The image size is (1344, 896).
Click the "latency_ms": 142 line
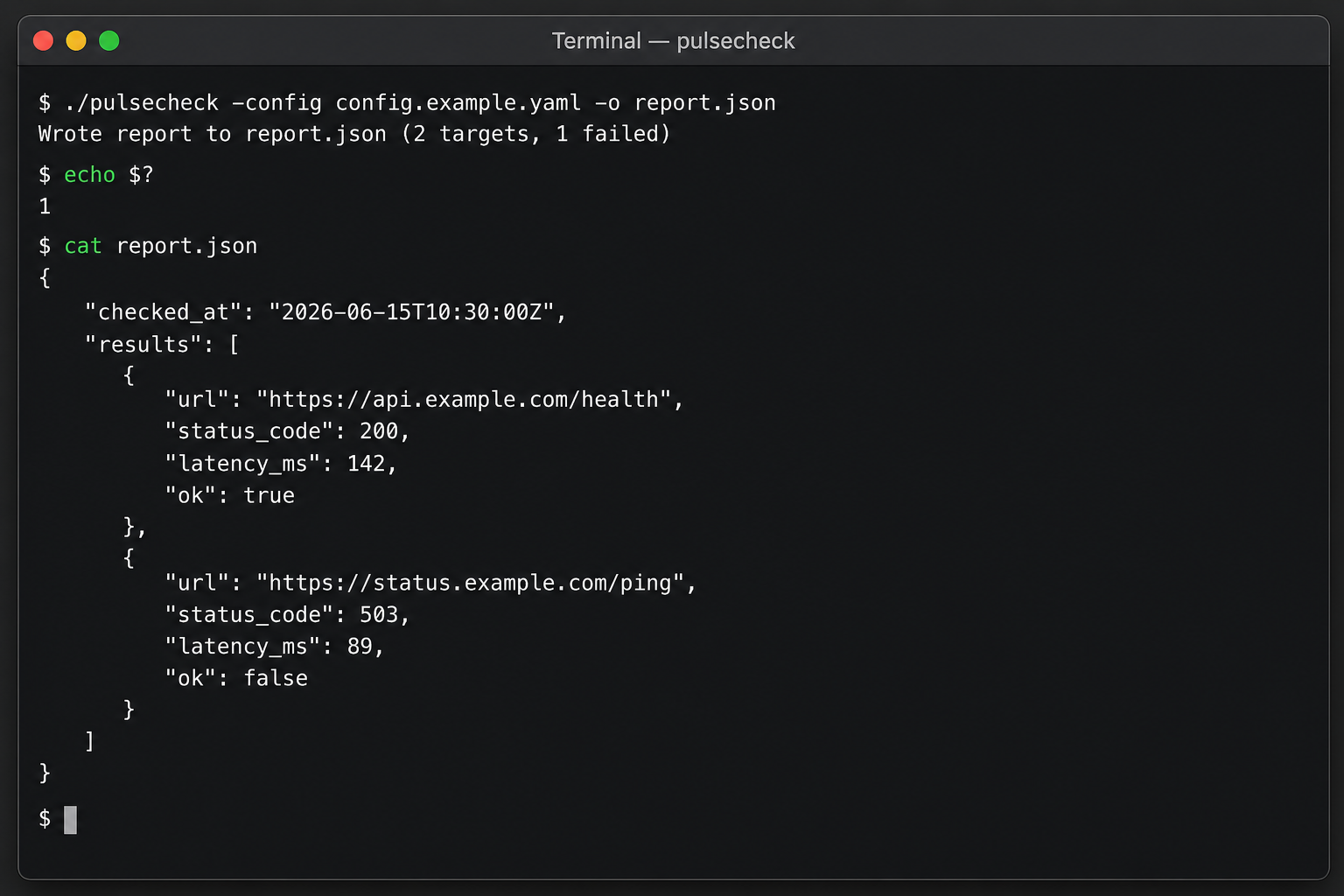(x=281, y=464)
